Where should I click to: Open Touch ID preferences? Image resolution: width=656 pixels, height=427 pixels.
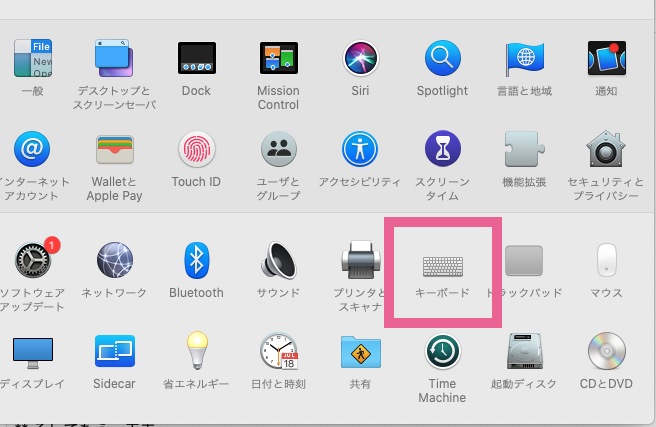point(197,149)
